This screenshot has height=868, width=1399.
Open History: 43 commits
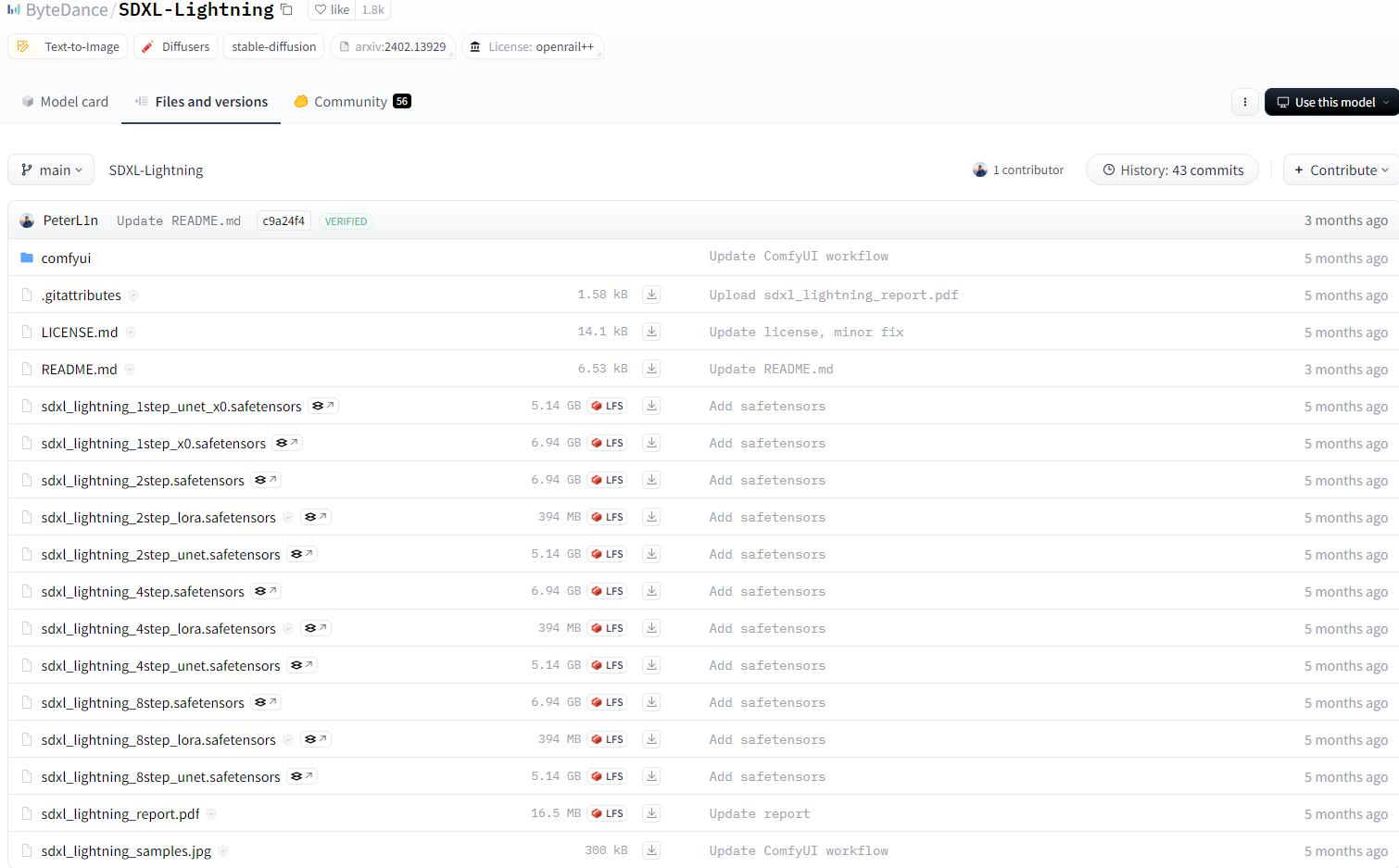click(1172, 170)
